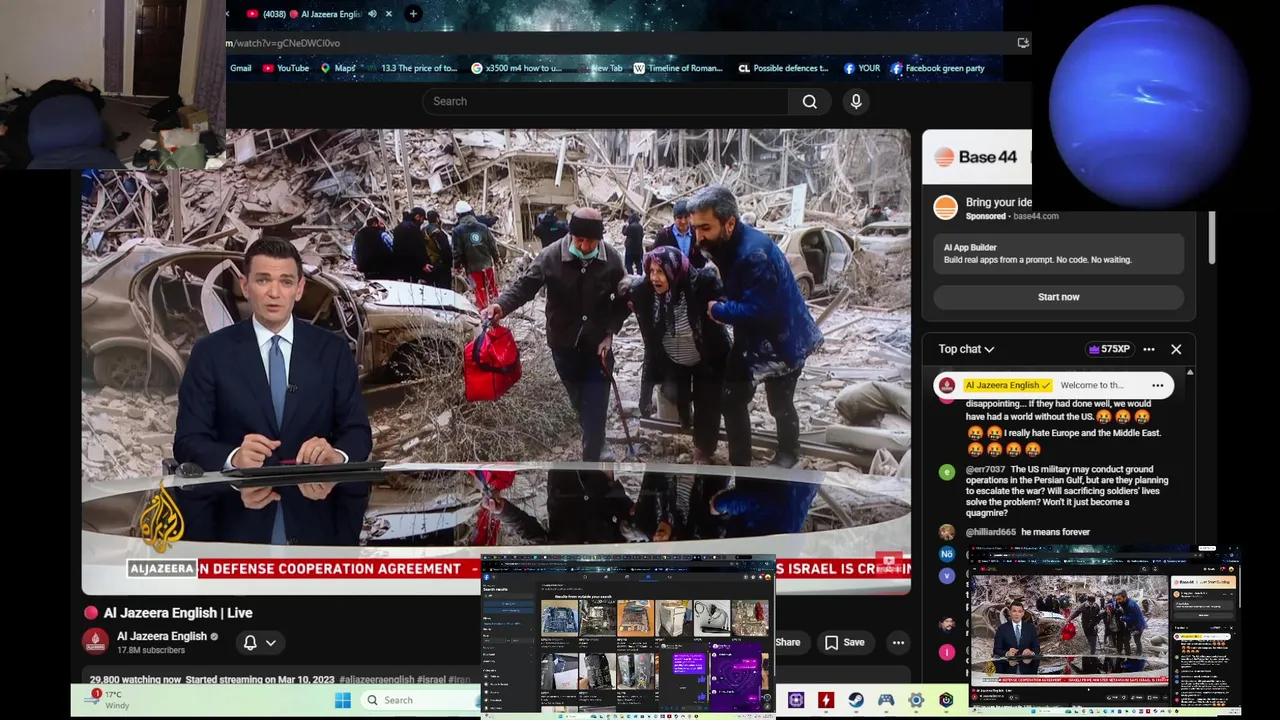Click the browser address bar URL

pyautogui.click(x=283, y=43)
